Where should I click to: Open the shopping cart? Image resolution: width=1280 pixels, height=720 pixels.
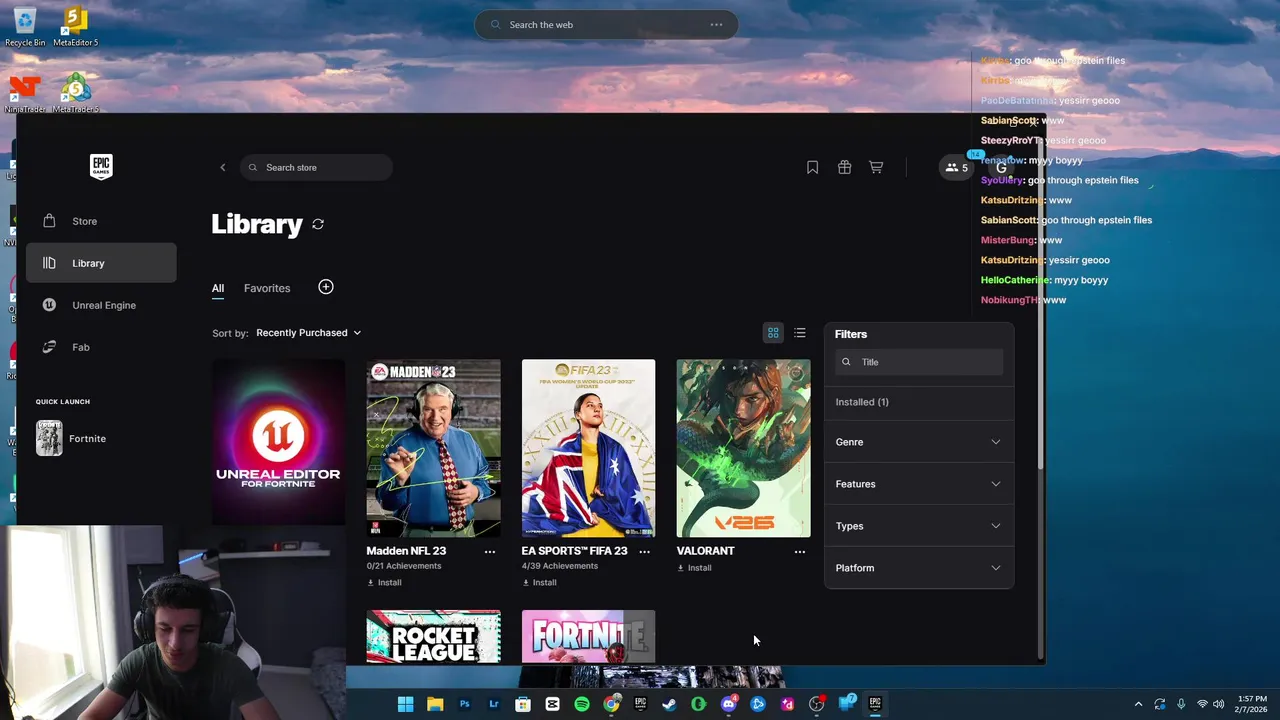[x=876, y=167]
